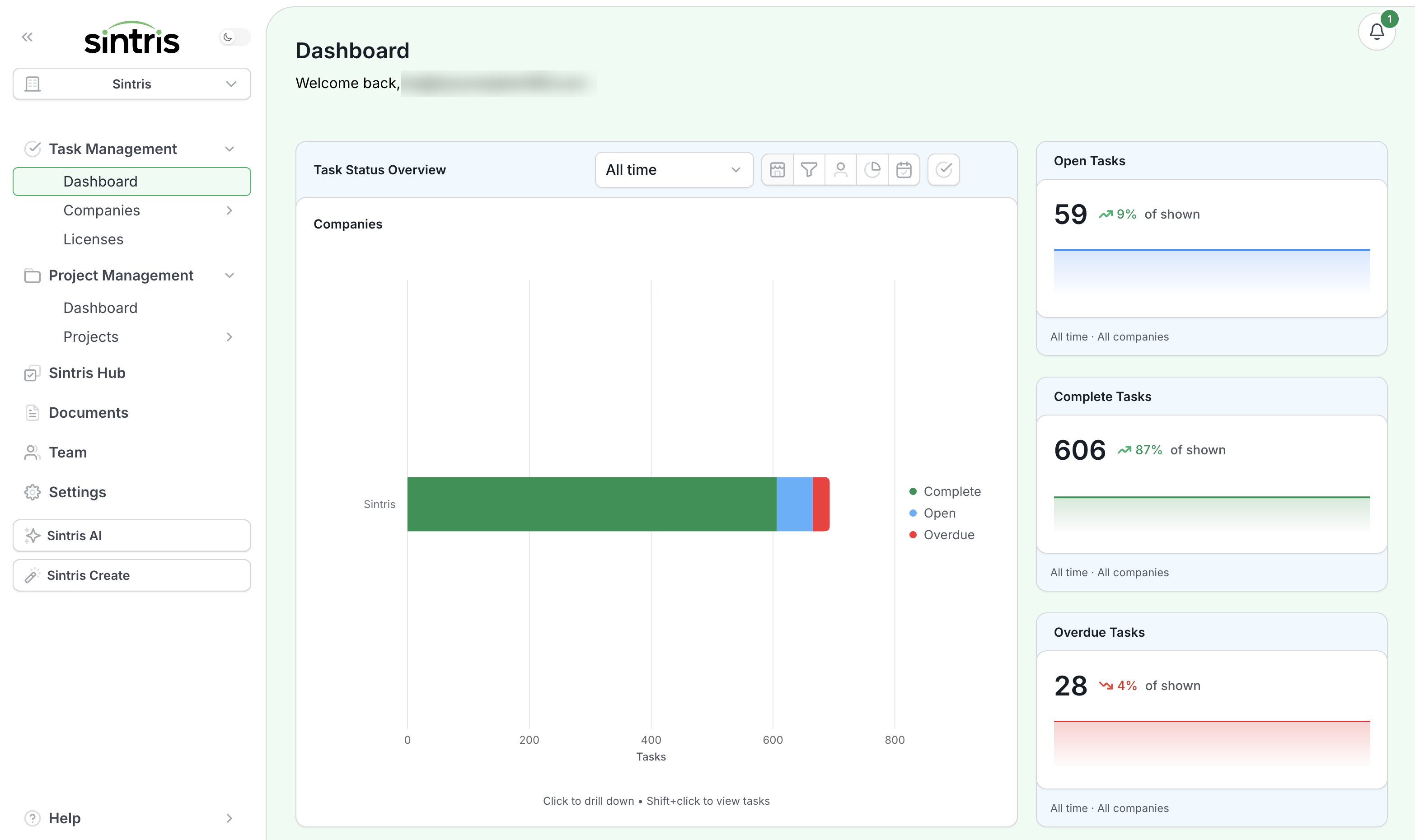Click the 28 overdue tasks count
Screen dimensions: 1415x840
tap(1071, 686)
